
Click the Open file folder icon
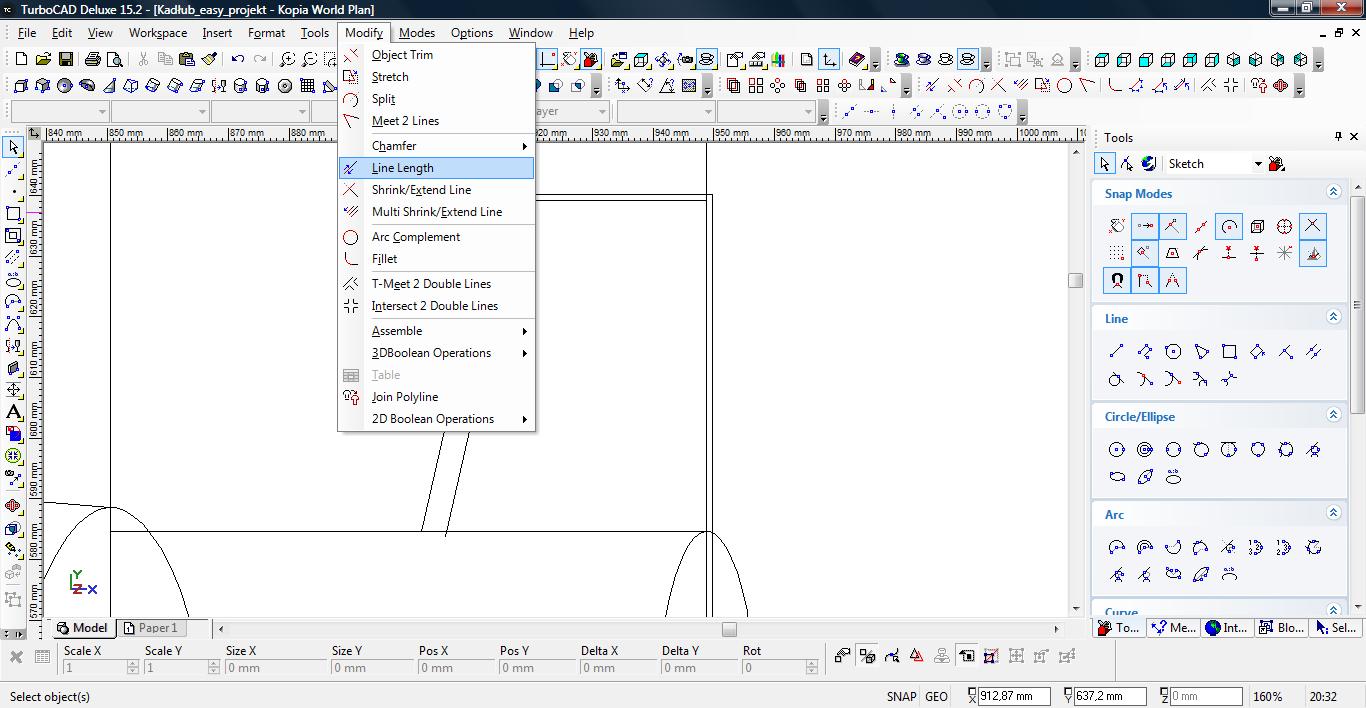tap(43, 60)
